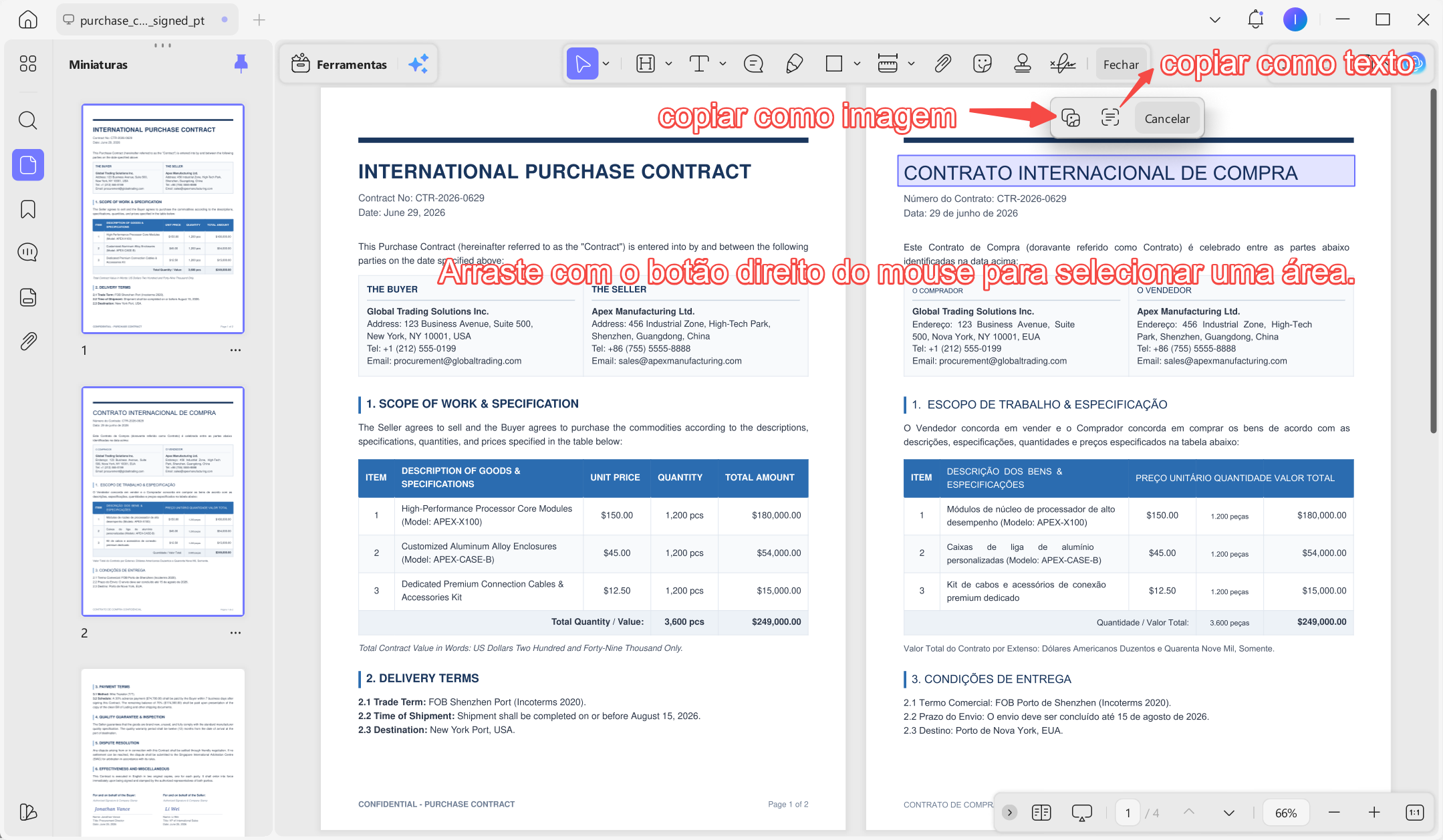1443x840 pixels.
Task: Select page 3 thumbnail
Action: click(163, 752)
